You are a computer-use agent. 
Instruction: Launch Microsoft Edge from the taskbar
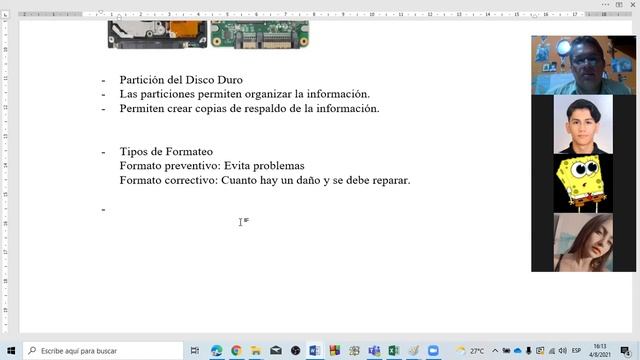pos(216,351)
